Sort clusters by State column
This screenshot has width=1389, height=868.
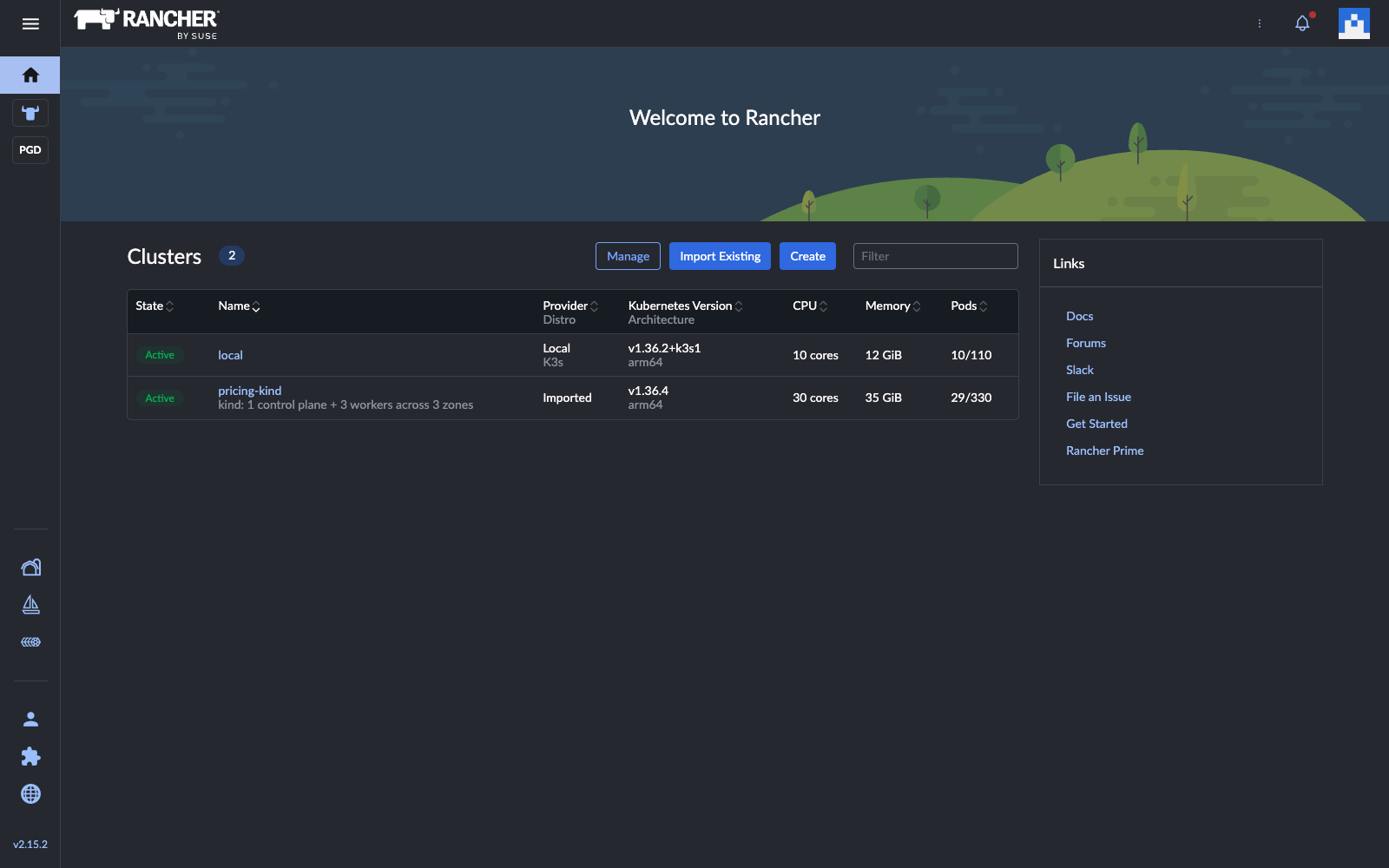pyautogui.click(x=155, y=306)
